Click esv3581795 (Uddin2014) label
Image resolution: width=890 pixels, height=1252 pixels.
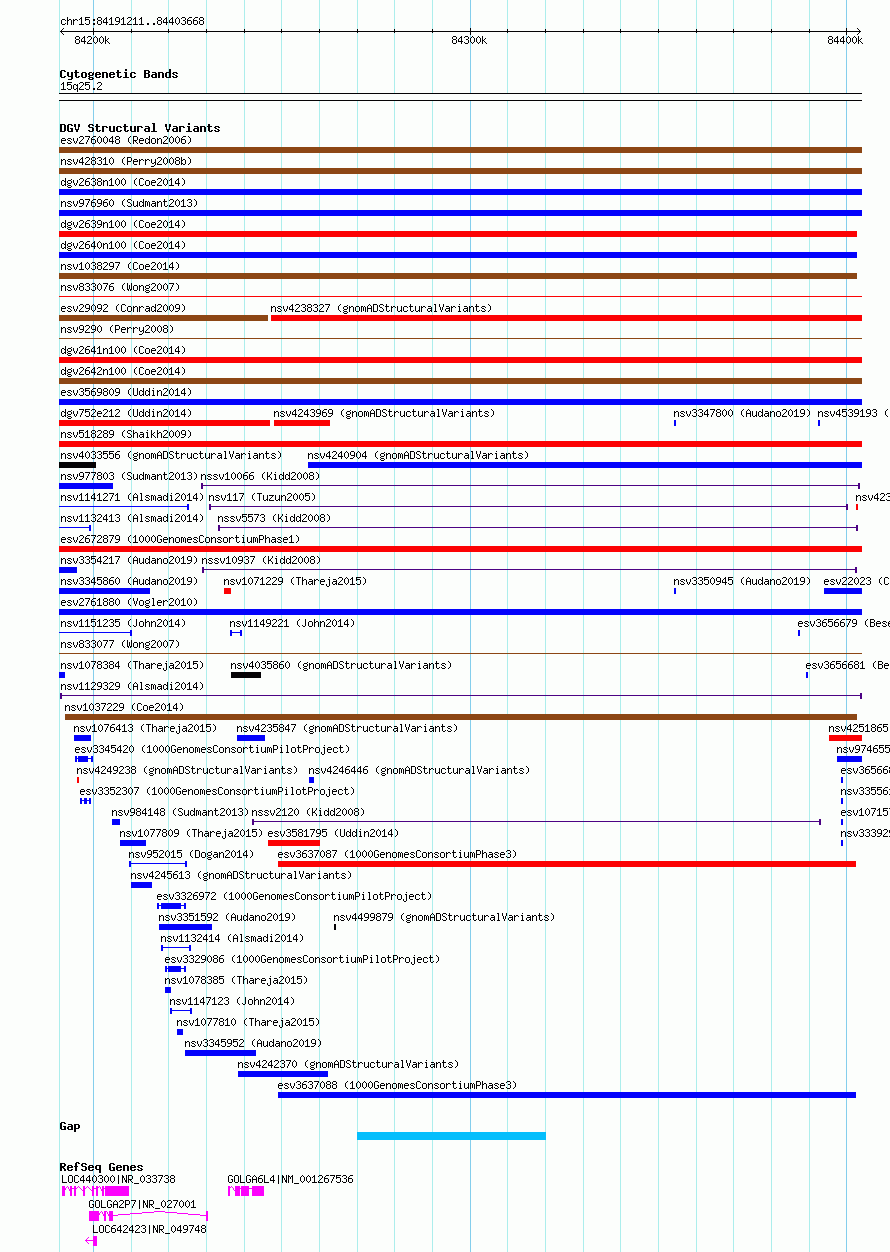click(333, 833)
